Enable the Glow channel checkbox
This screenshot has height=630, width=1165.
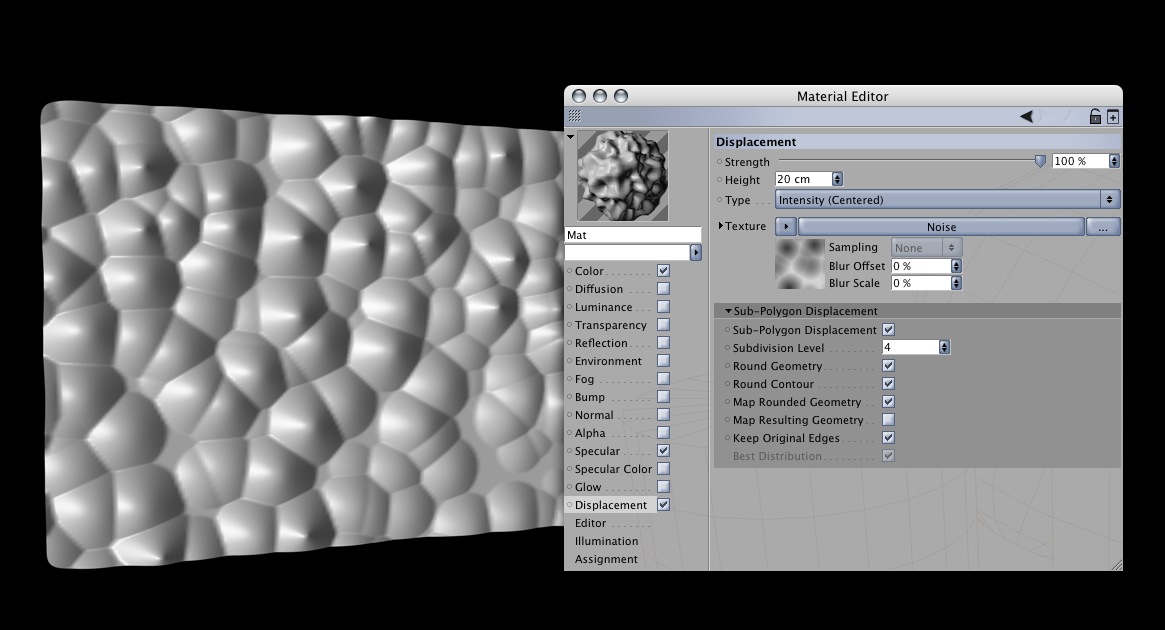(663, 487)
